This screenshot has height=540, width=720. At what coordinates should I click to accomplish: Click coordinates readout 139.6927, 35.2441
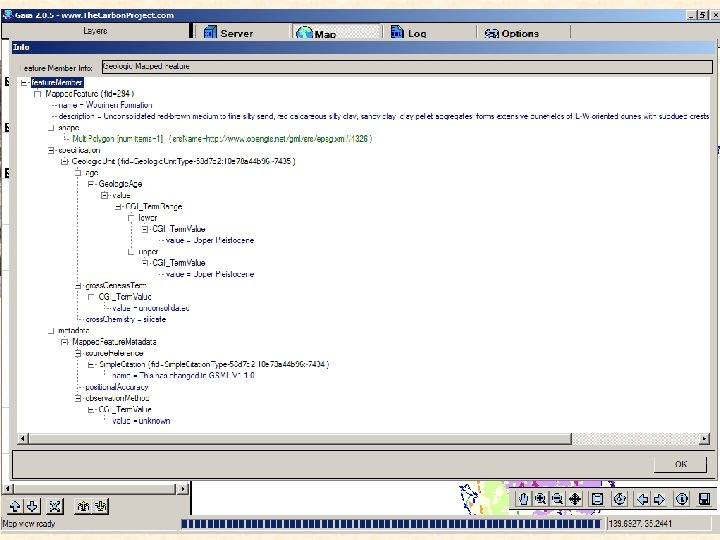point(640,523)
